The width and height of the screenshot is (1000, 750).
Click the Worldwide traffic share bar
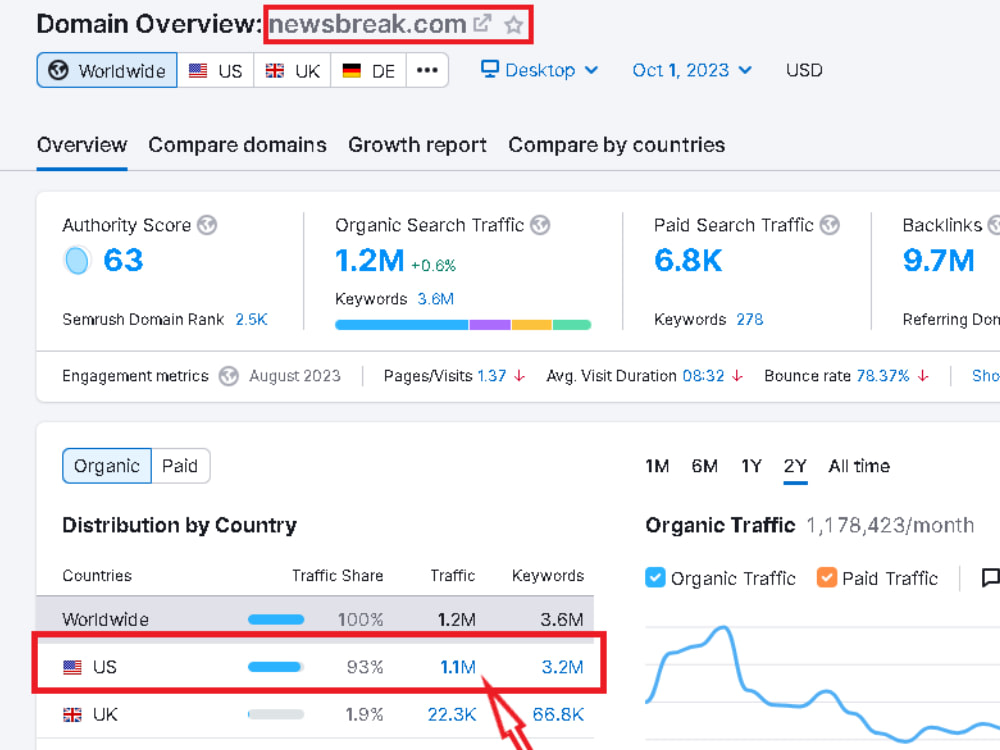tap(276, 619)
